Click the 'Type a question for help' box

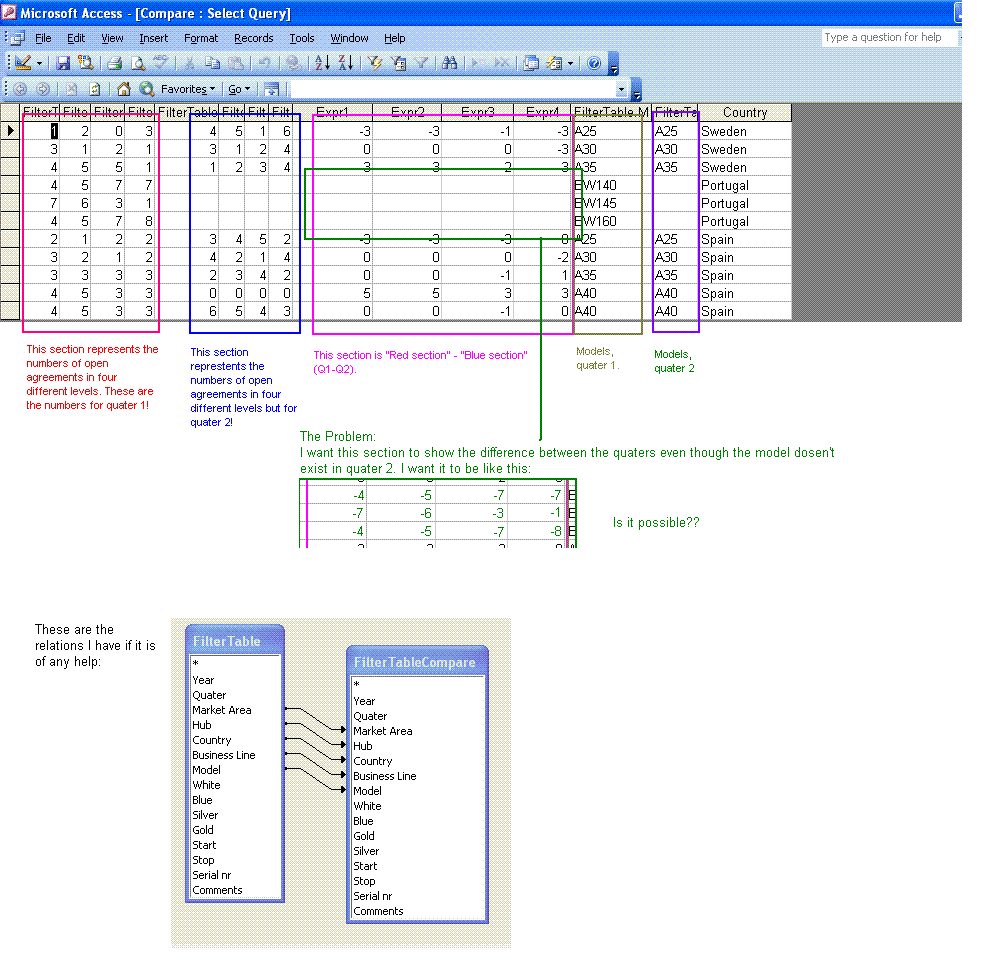[x=889, y=37]
